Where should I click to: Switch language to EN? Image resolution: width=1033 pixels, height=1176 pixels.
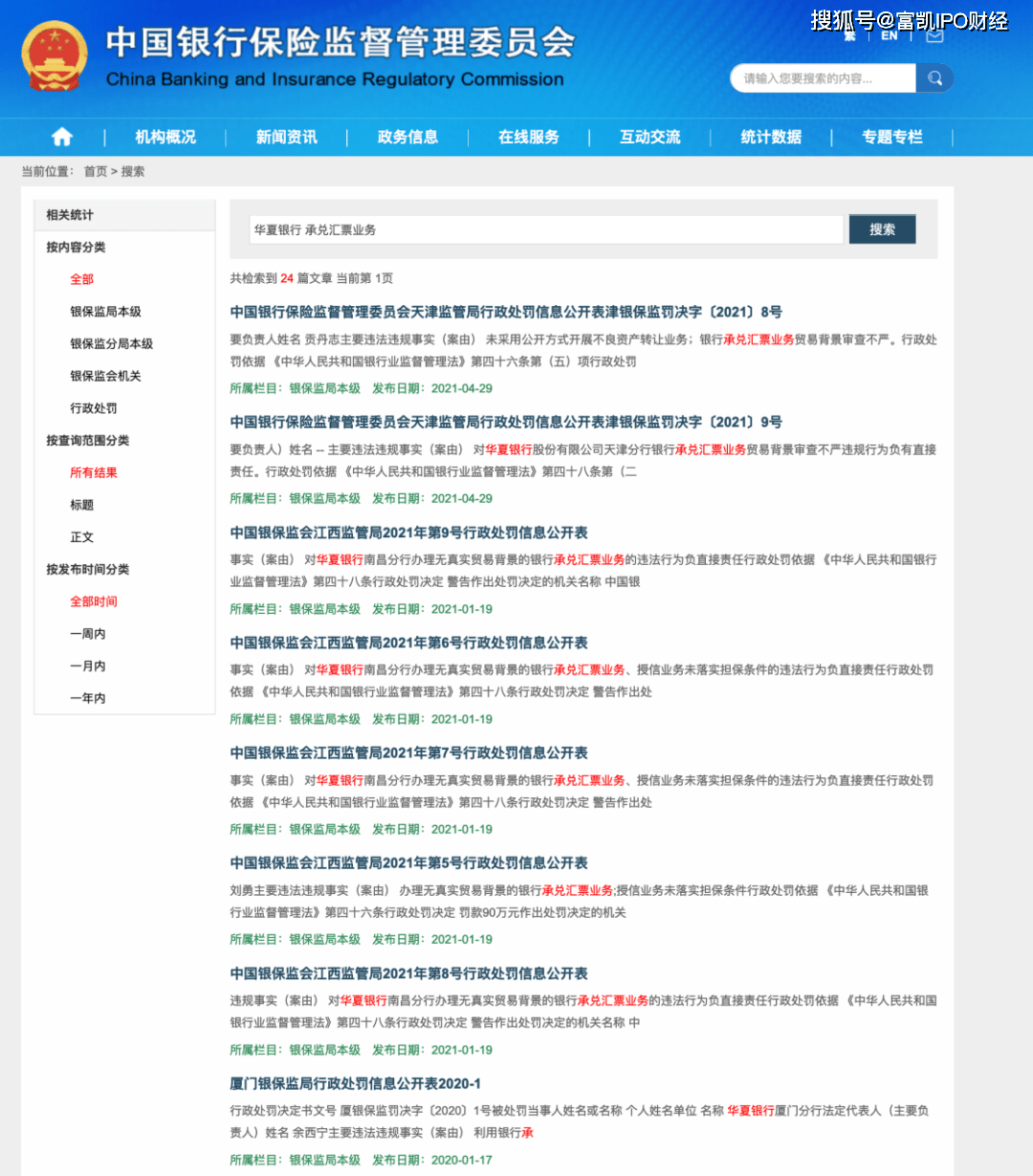pyautogui.click(x=890, y=35)
